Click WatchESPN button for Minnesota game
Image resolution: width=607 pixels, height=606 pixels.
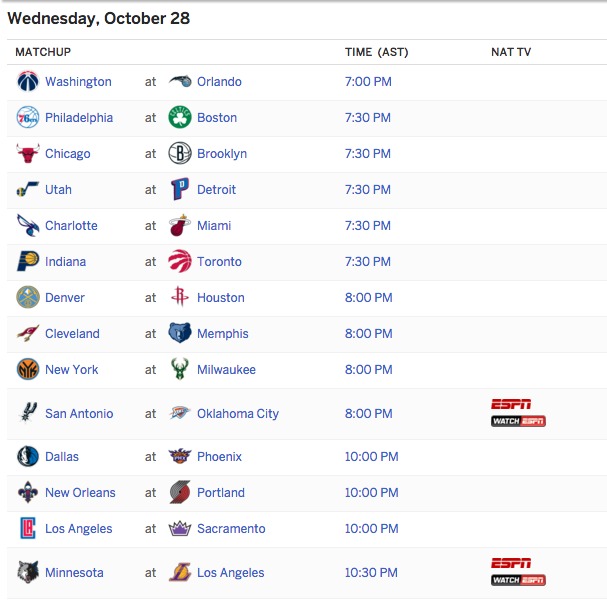(518, 580)
